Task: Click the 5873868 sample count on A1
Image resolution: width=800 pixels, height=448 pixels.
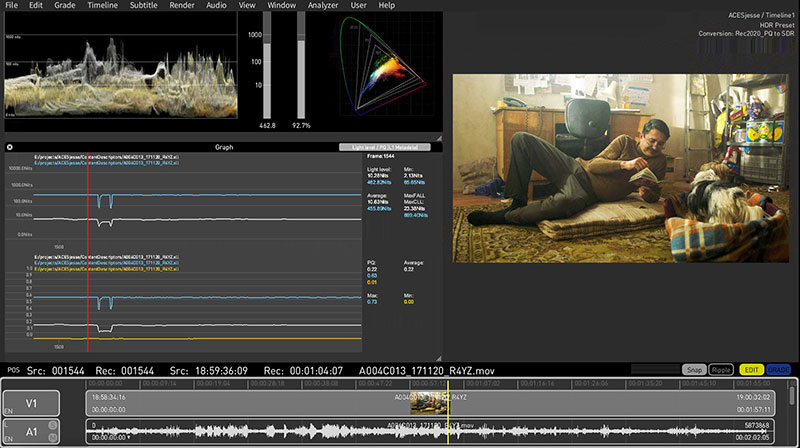Action: click(757, 425)
